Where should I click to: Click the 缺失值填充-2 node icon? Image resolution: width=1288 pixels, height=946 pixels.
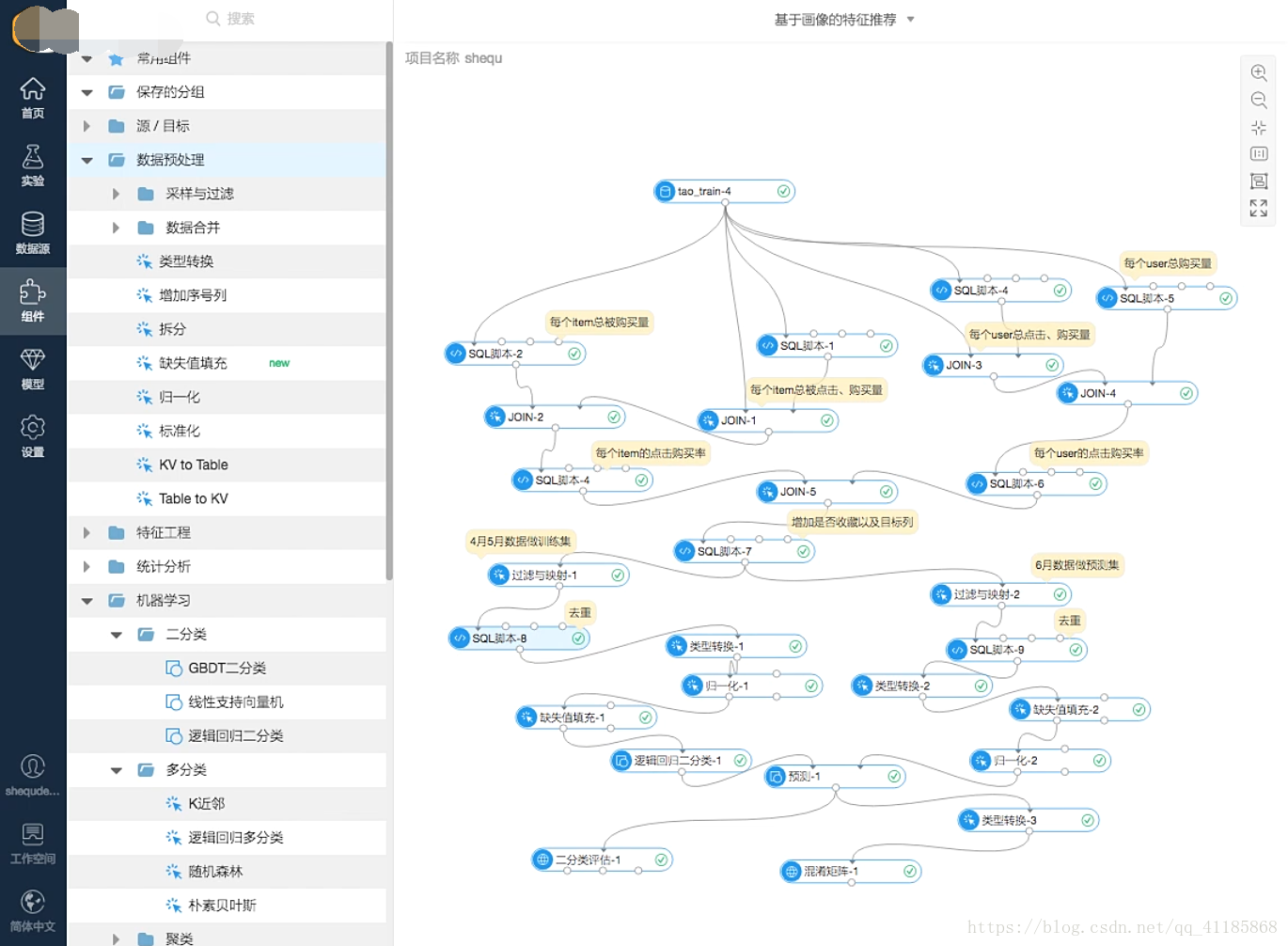pyautogui.click(x=1021, y=710)
